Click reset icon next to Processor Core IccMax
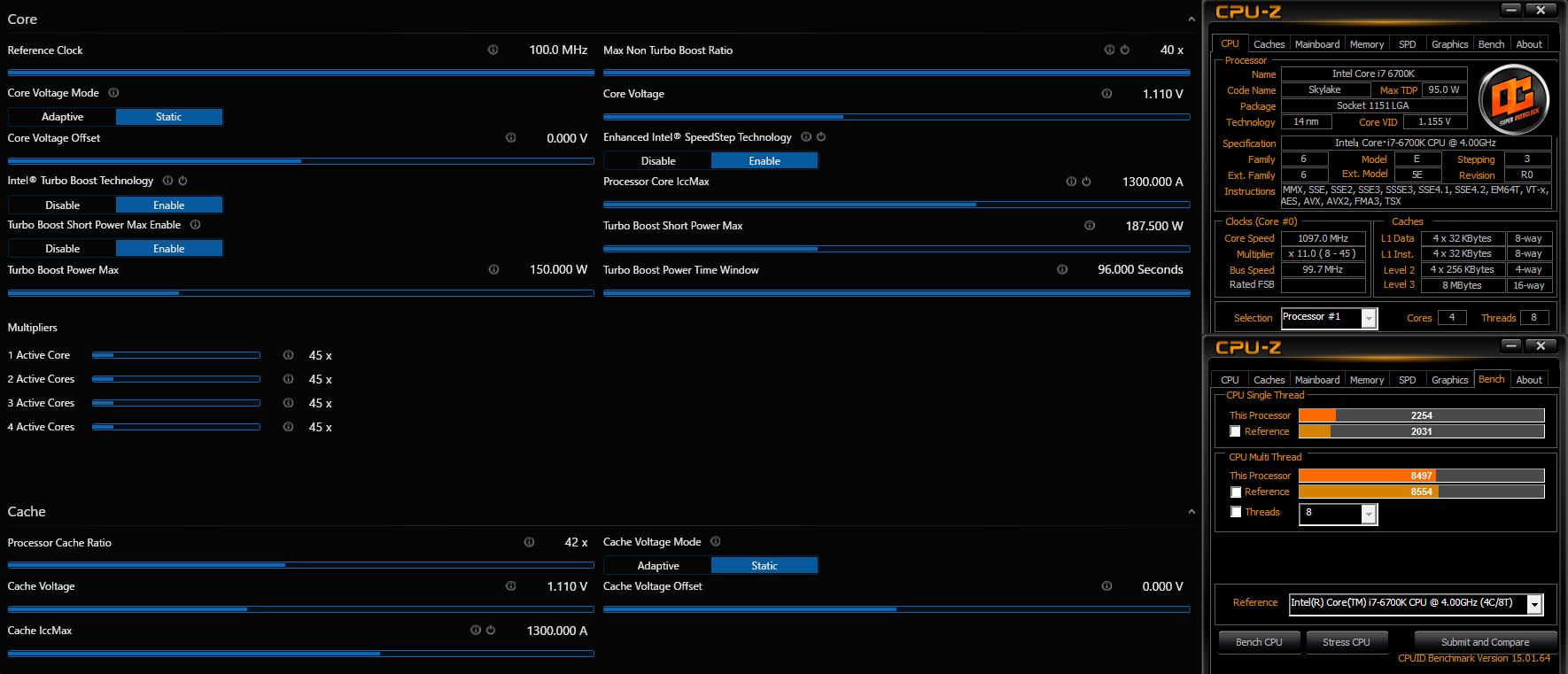The image size is (1568, 674). coord(1086,182)
